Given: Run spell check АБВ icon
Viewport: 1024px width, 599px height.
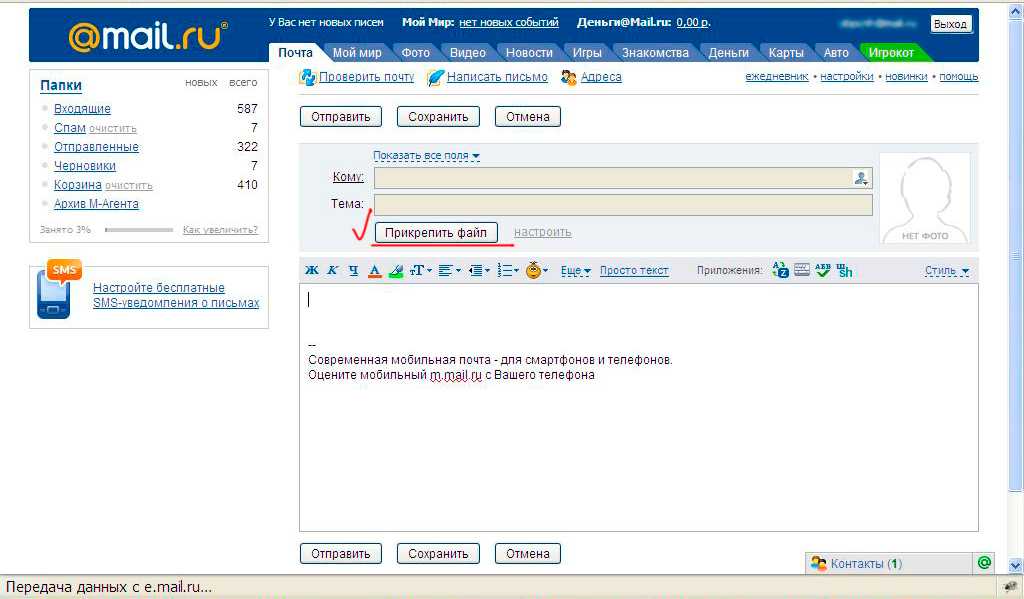Looking at the screenshot, I should 823,270.
